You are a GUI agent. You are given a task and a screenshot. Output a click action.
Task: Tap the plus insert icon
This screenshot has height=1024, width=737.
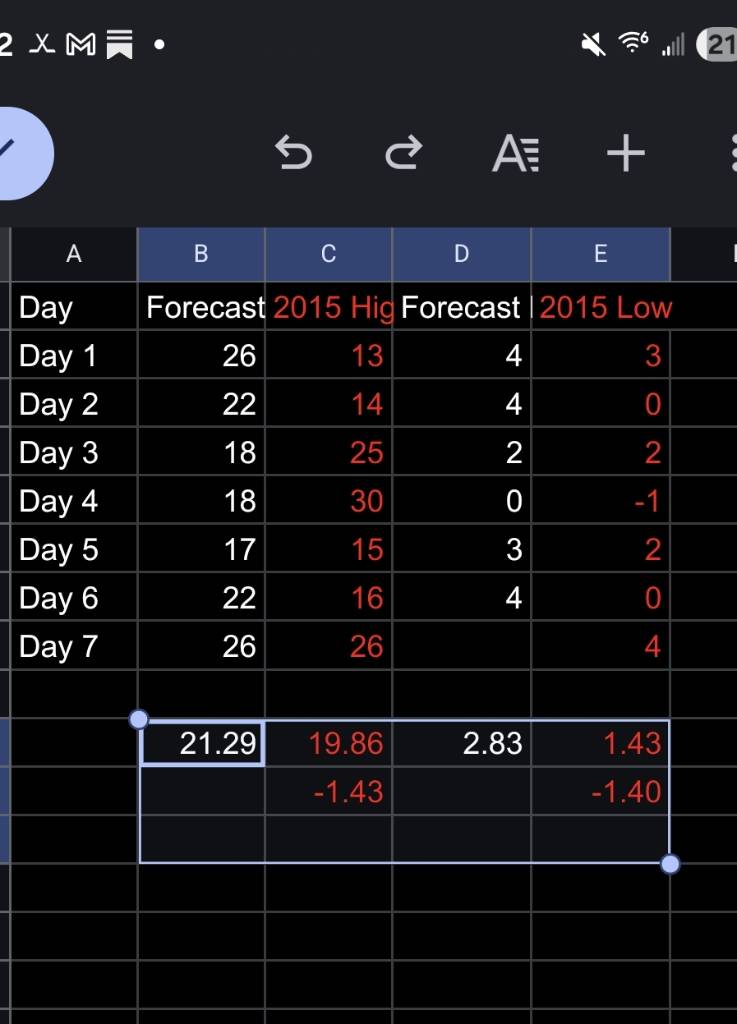click(x=626, y=154)
